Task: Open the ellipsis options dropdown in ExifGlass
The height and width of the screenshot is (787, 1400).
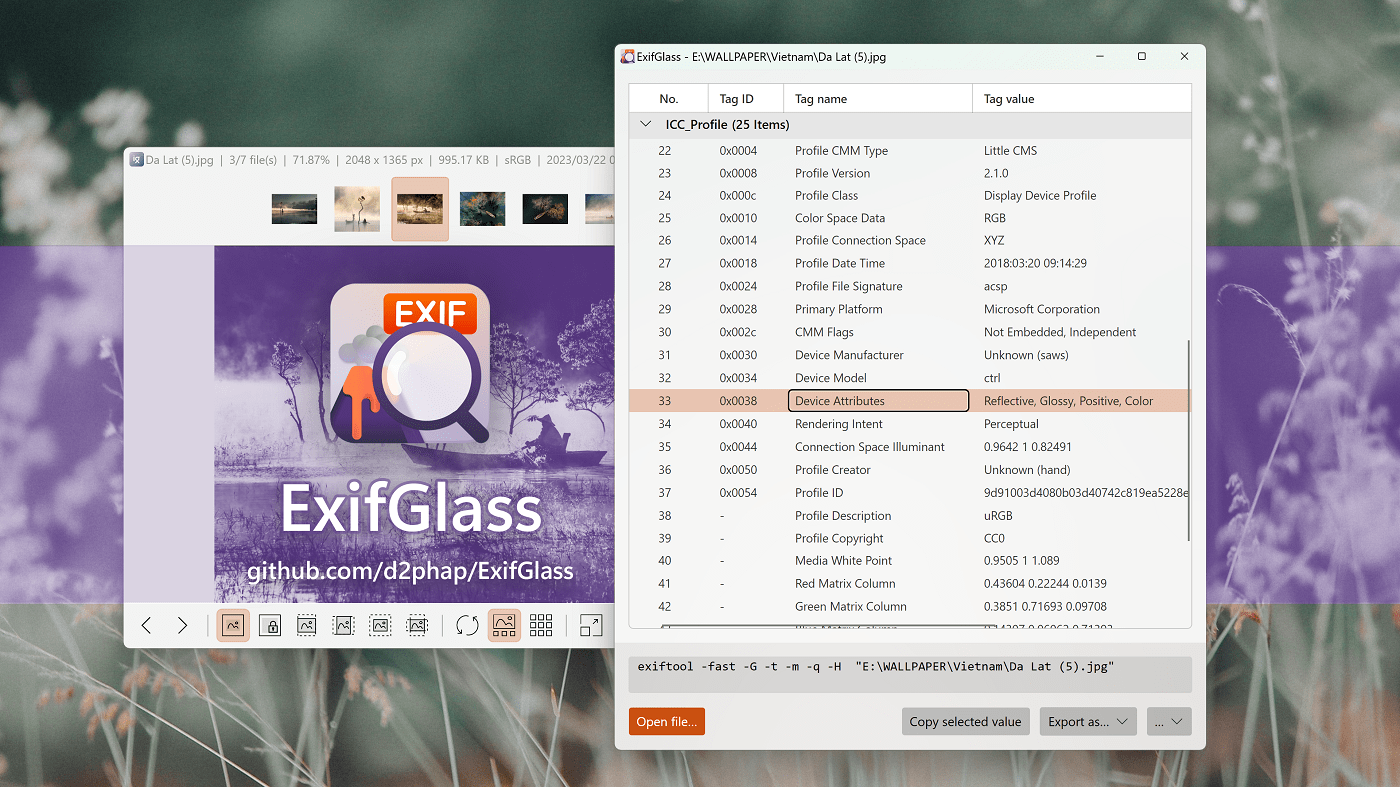Action: [1168, 721]
